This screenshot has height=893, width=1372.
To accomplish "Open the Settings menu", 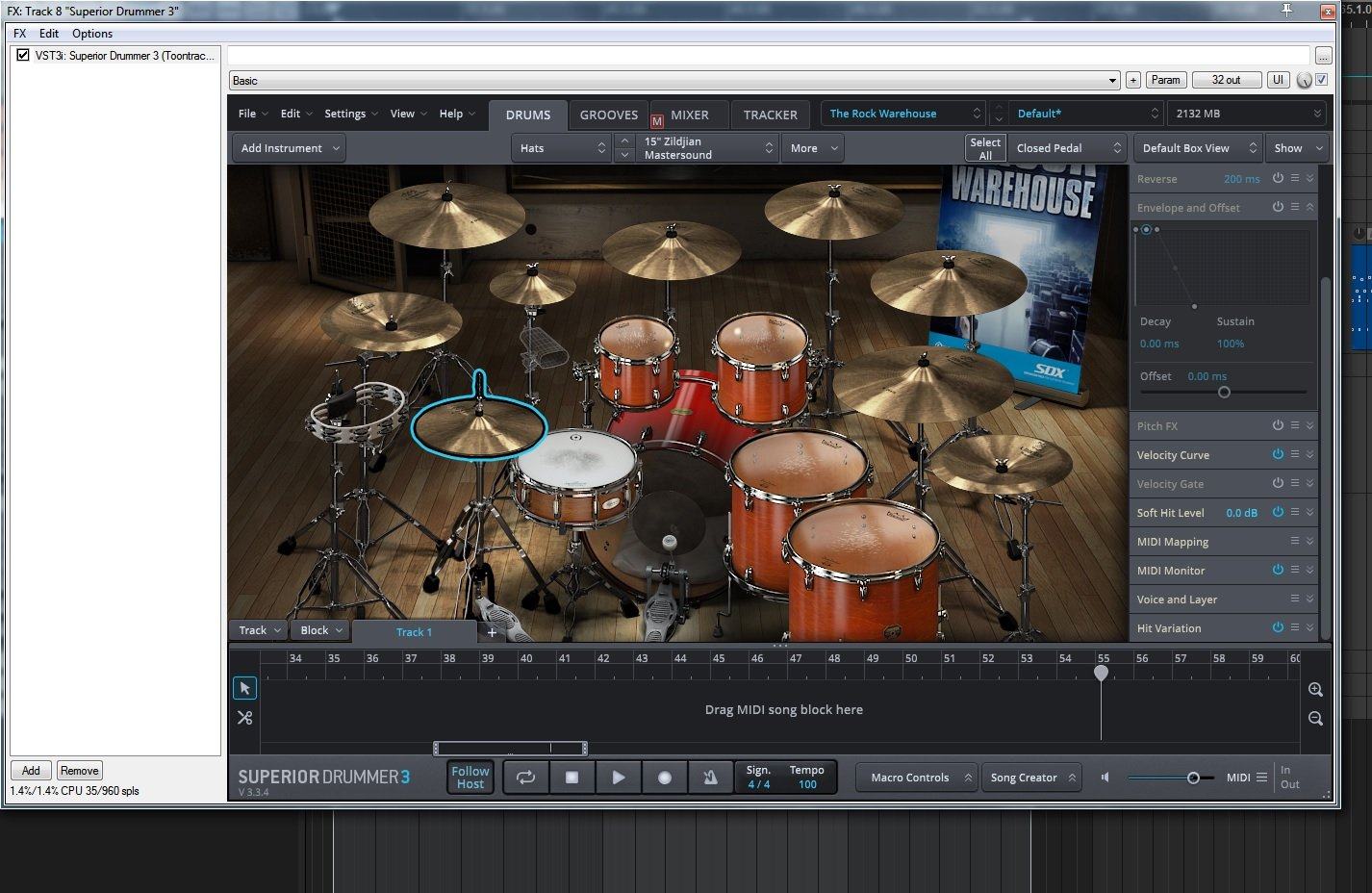I will pyautogui.click(x=350, y=114).
